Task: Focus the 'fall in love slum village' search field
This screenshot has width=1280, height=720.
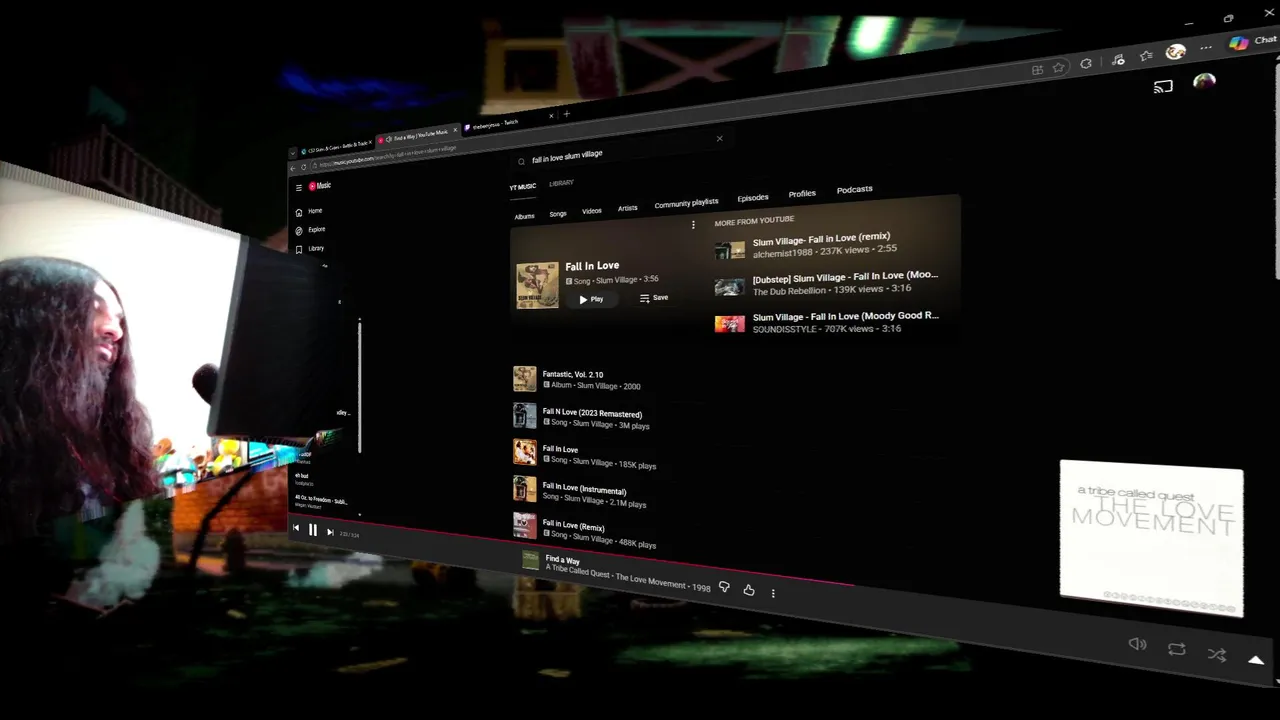Action: [x=620, y=151]
